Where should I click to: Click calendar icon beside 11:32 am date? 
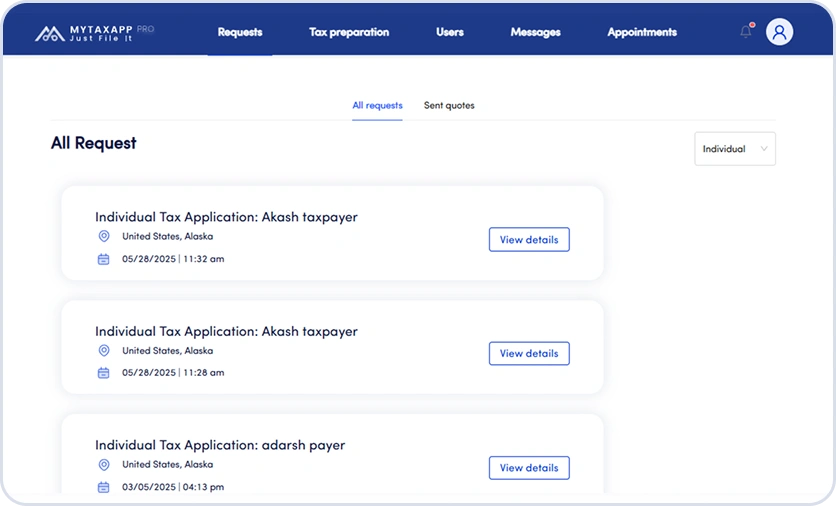103,259
